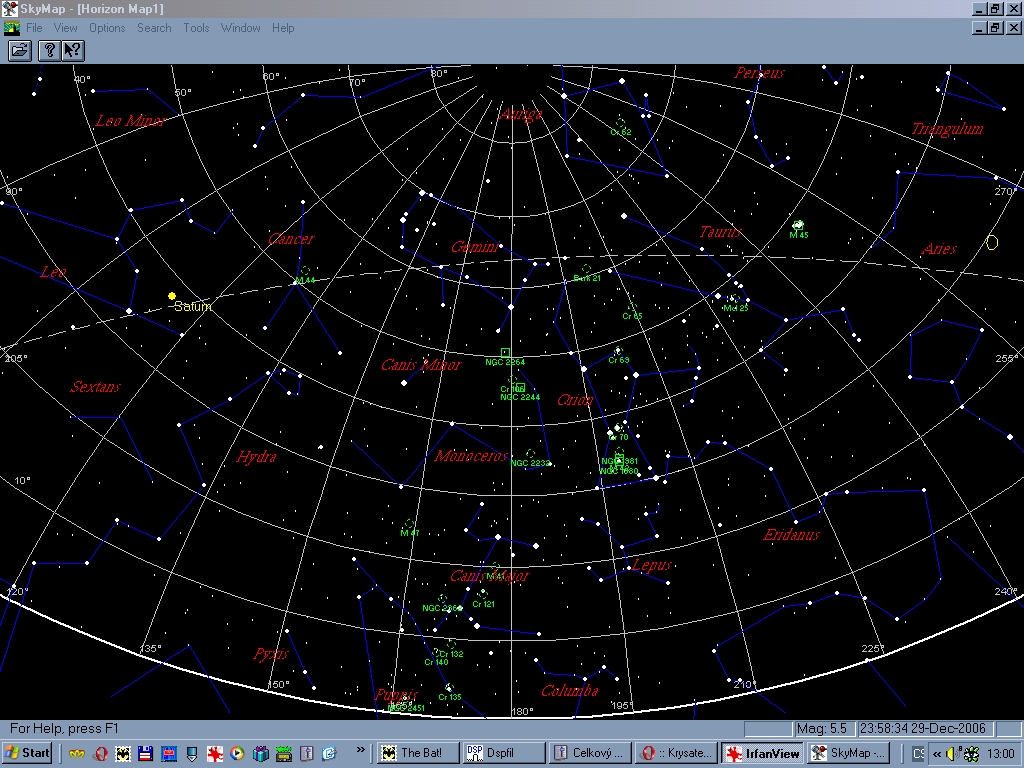Viewport: 1024px width, 768px height.
Task: Select the M 47 cluster symbol
Action: coord(409,524)
